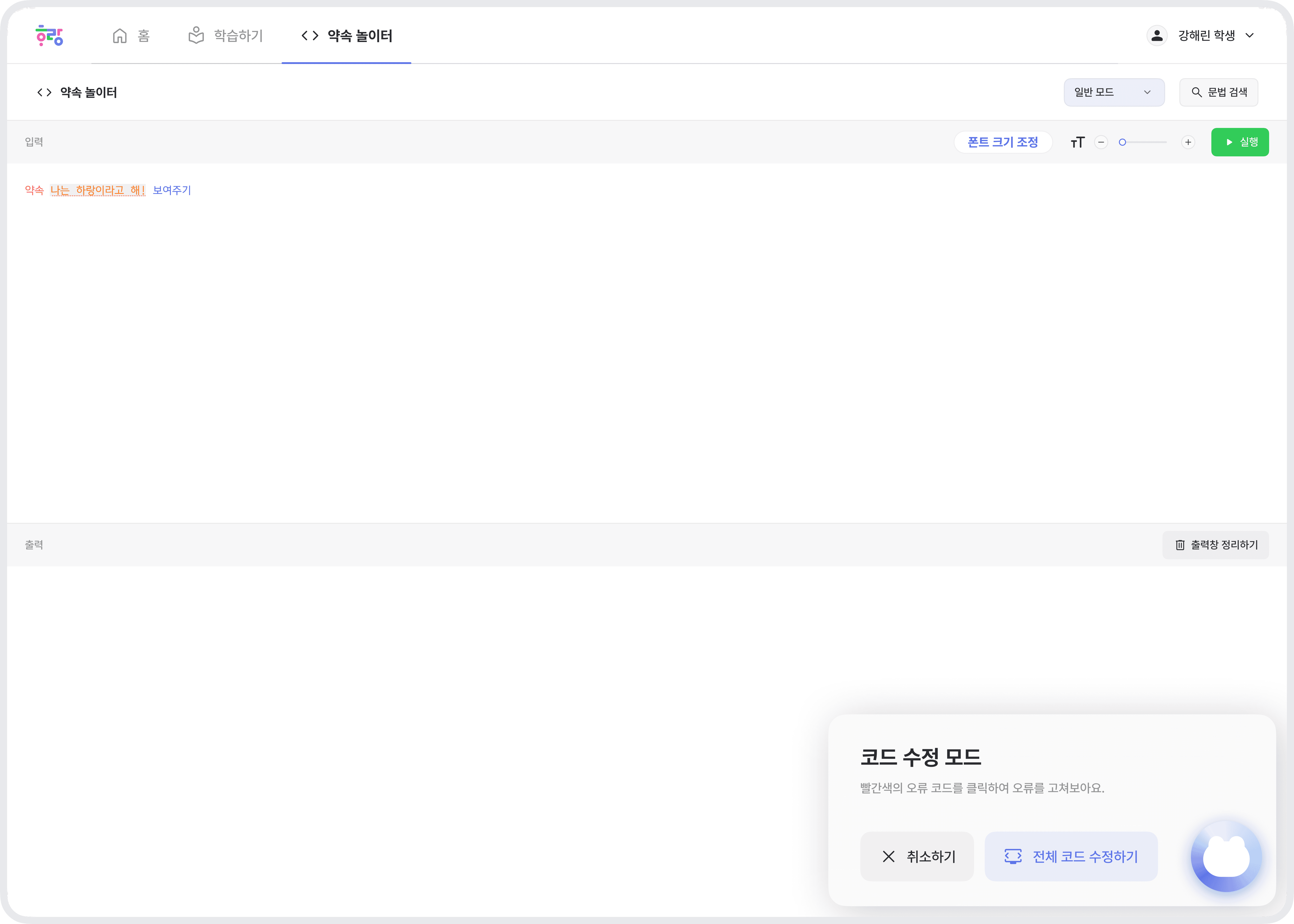Select the 약속 놀이터 tab
The width and height of the screenshot is (1294, 924).
coord(347,36)
